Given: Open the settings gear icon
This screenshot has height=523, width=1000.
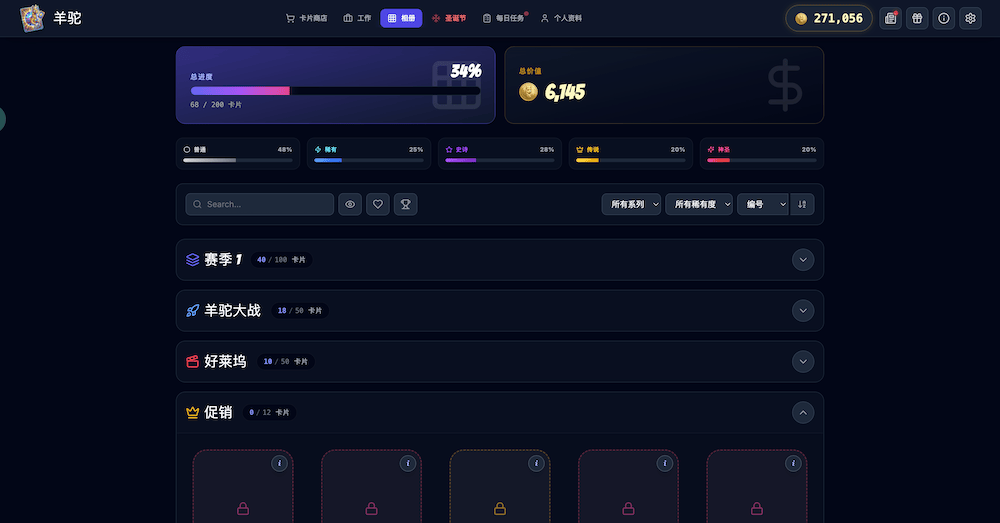Looking at the screenshot, I should [970, 18].
